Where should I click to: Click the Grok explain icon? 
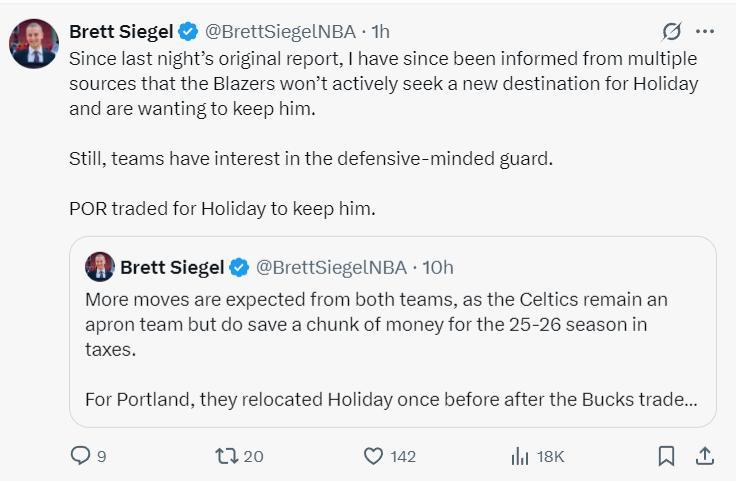(672, 31)
